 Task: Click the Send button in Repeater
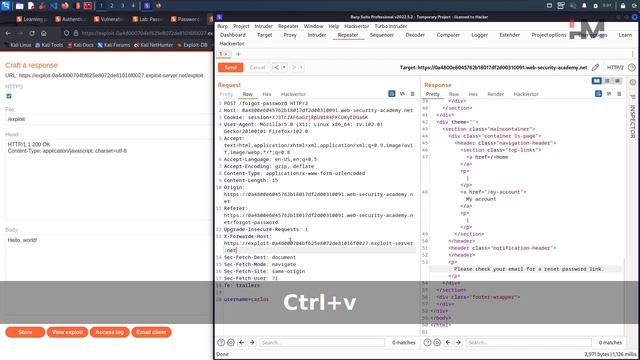click(x=231, y=68)
